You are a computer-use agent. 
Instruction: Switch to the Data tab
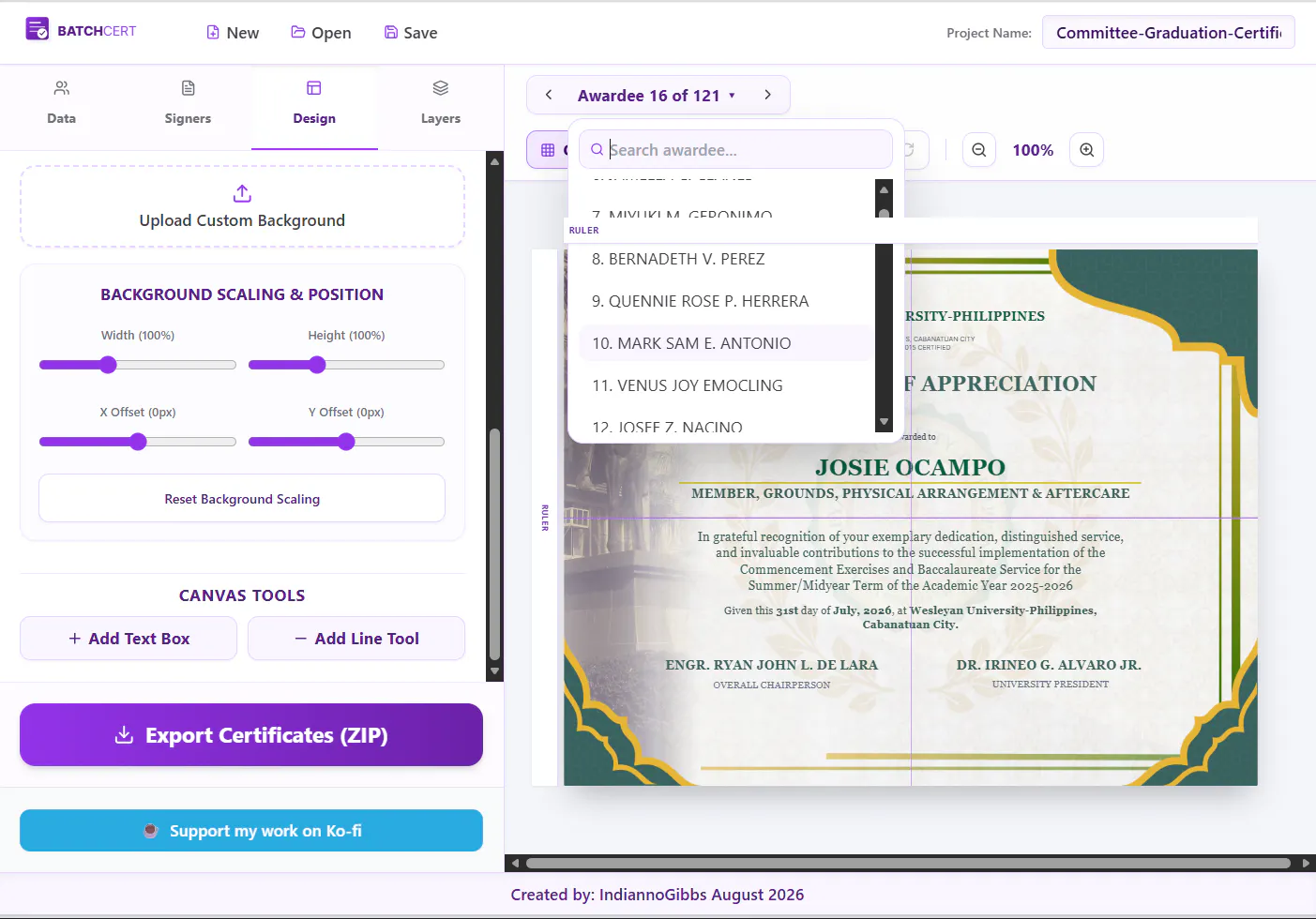[x=62, y=103]
